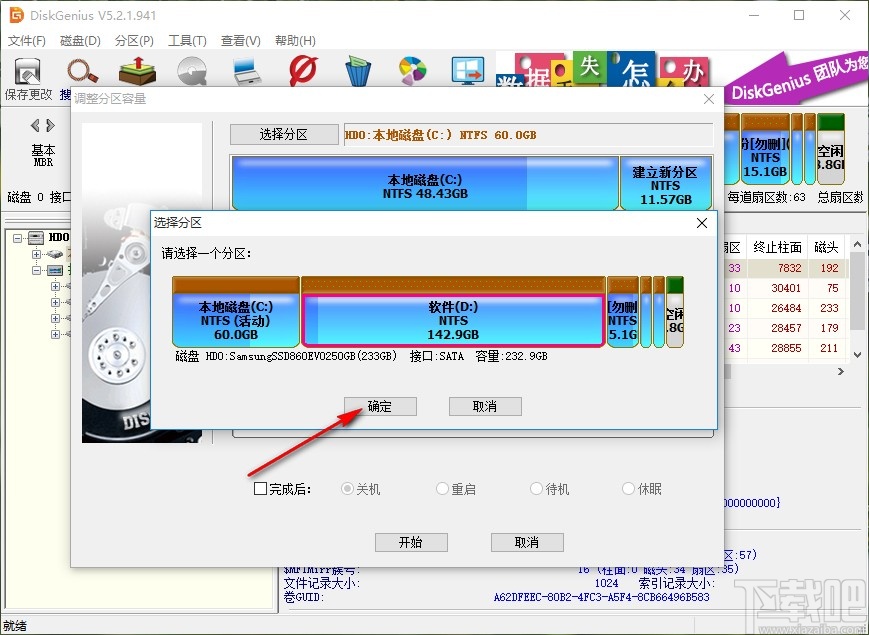This screenshot has height=635, width=869.
Task: Click the erase sectors Ø icon
Action: 303,72
